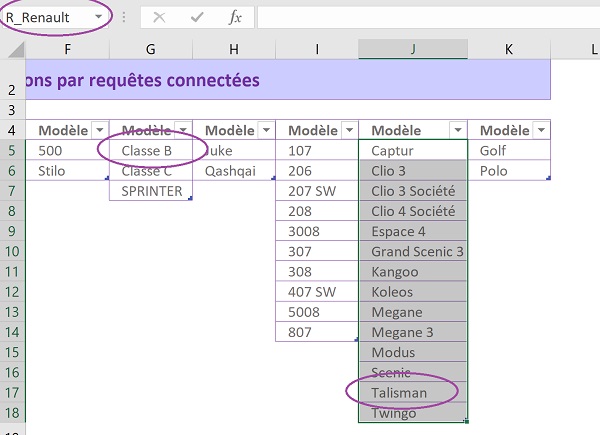Select row 10 header
The height and width of the screenshot is (435, 600).
click(12, 251)
